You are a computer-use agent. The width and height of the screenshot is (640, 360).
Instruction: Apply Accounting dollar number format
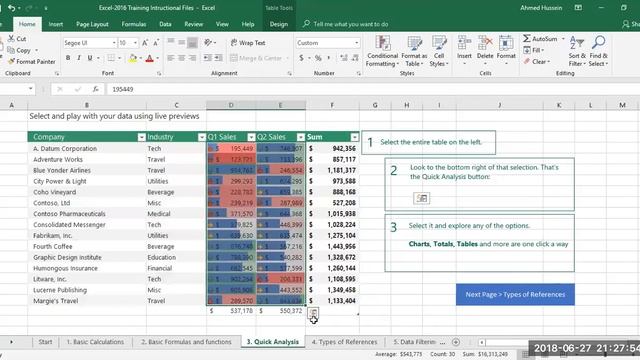pyautogui.click(x=301, y=58)
